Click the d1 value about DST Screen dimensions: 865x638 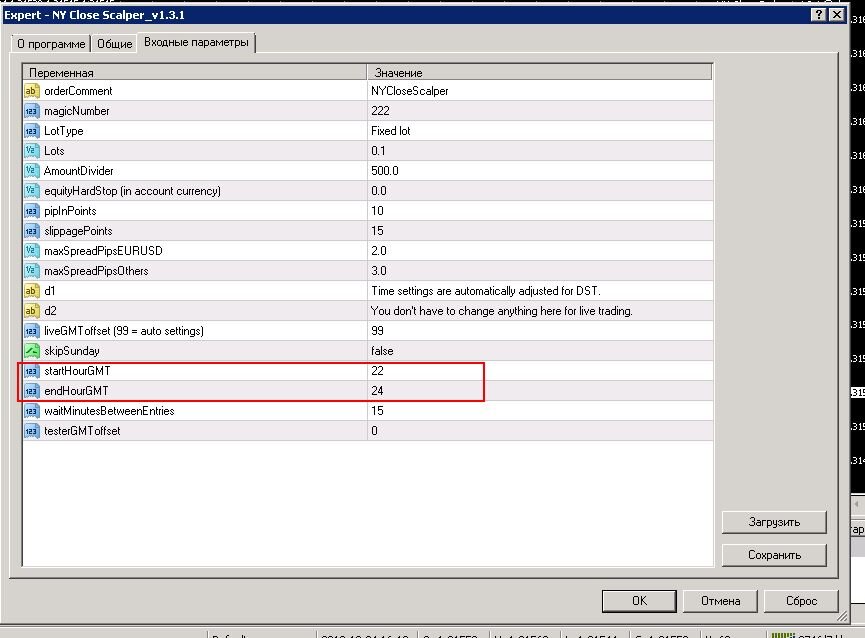click(485, 291)
